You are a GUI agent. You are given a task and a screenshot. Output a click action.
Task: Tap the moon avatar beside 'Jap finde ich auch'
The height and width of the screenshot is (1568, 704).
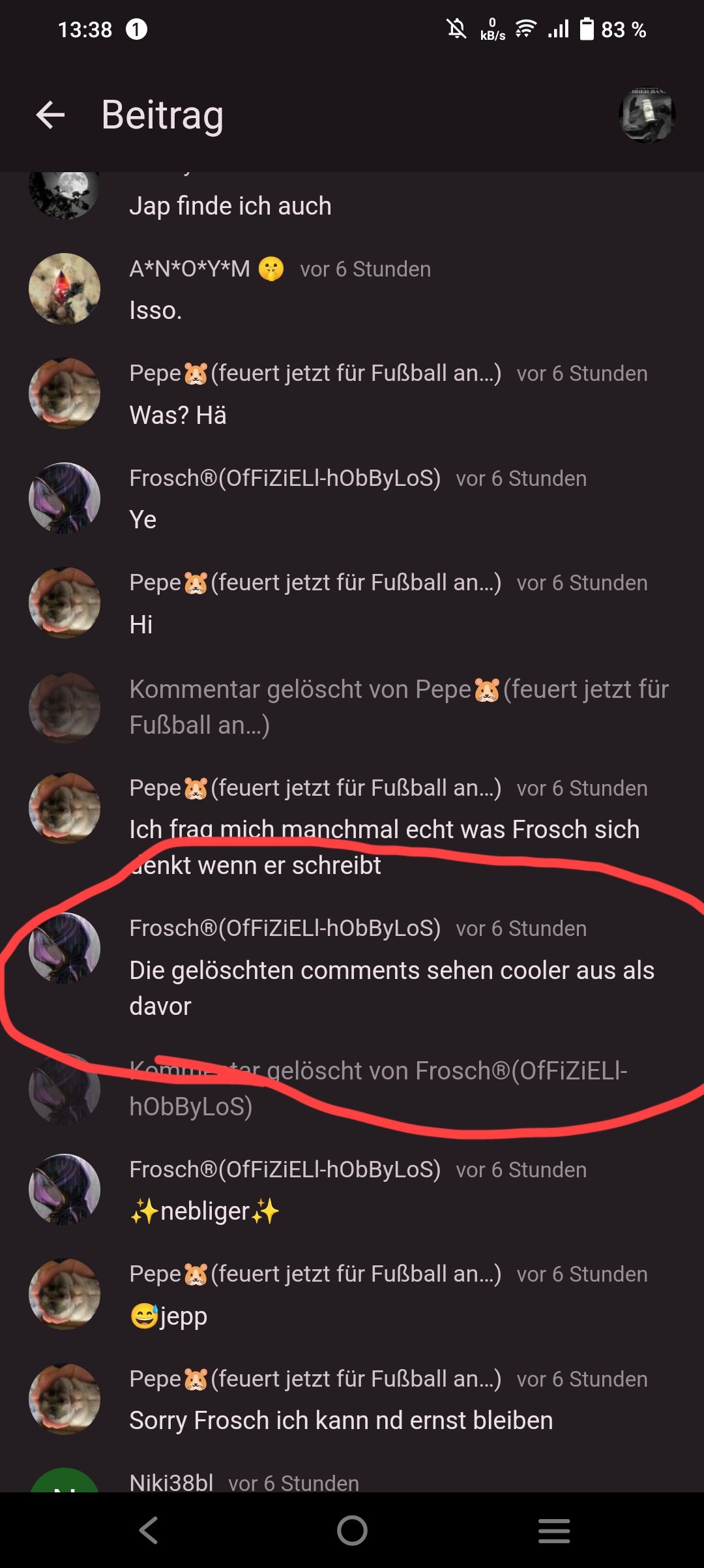tap(65, 194)
